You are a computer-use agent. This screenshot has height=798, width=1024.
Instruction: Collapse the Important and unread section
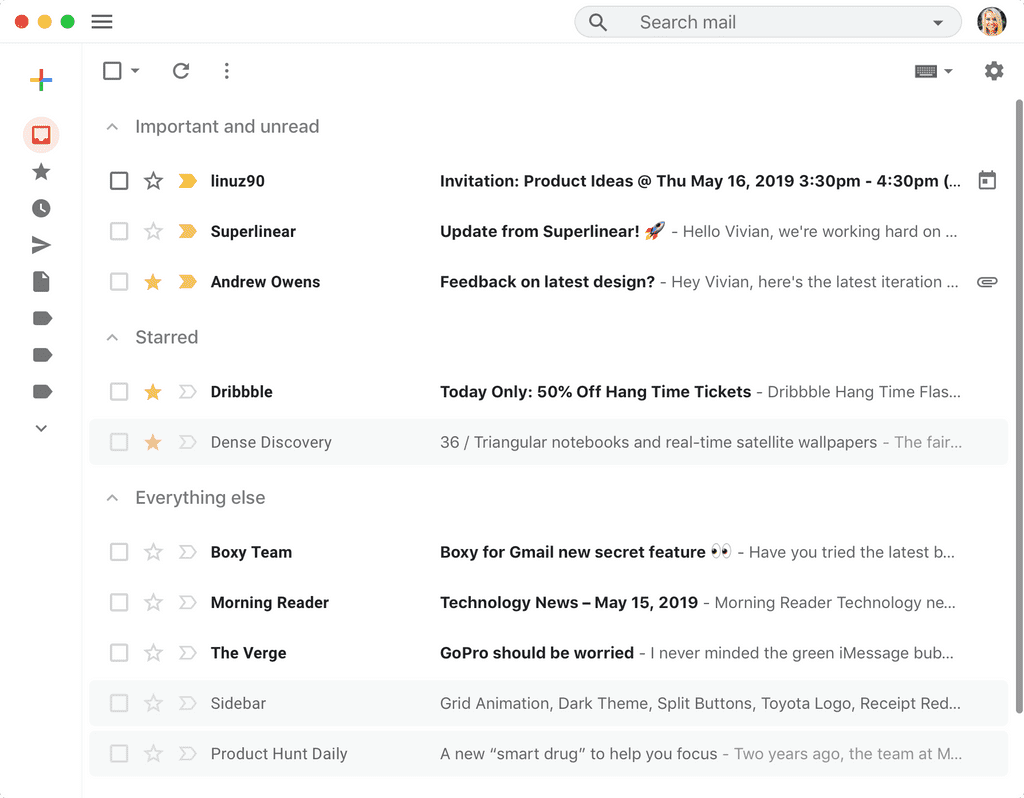pos(112,127)
